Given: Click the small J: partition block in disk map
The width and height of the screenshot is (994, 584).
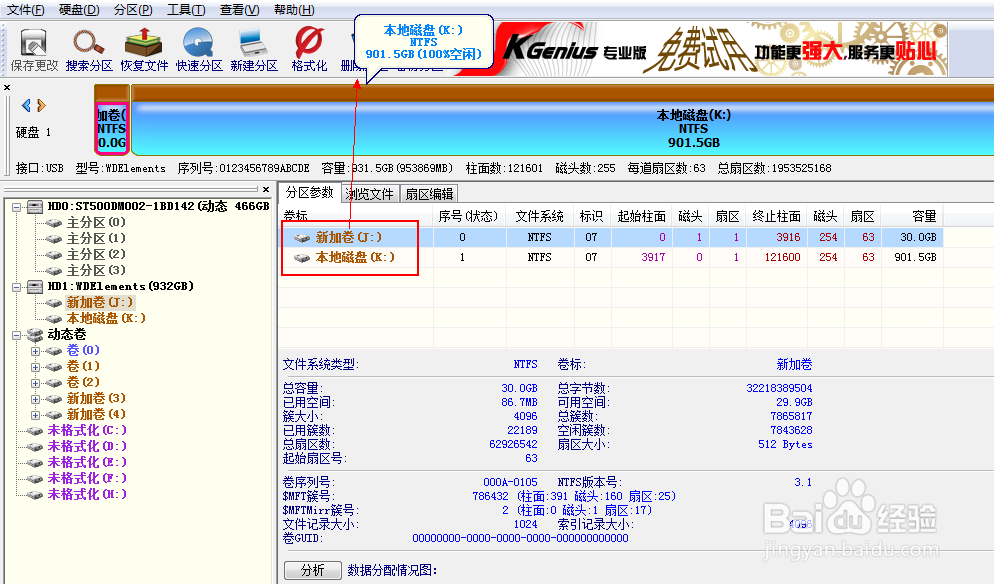Looking at the screenshot, I should (112, 129).
